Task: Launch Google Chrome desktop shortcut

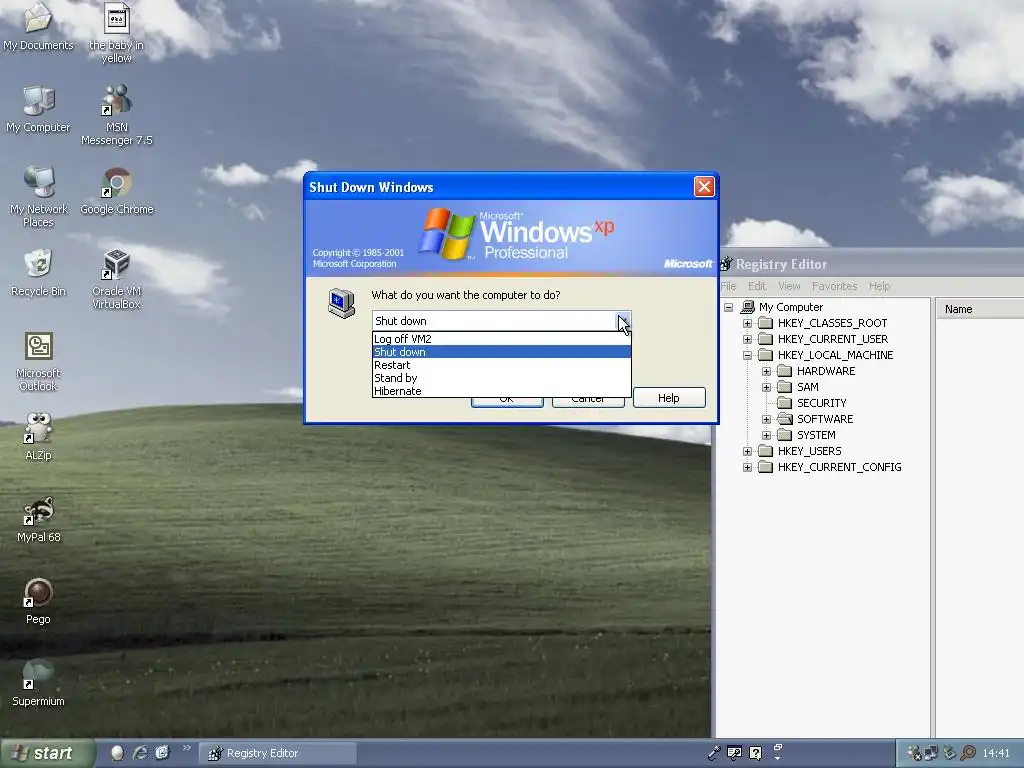Action: pyautogui.click(x=116, y=191)
